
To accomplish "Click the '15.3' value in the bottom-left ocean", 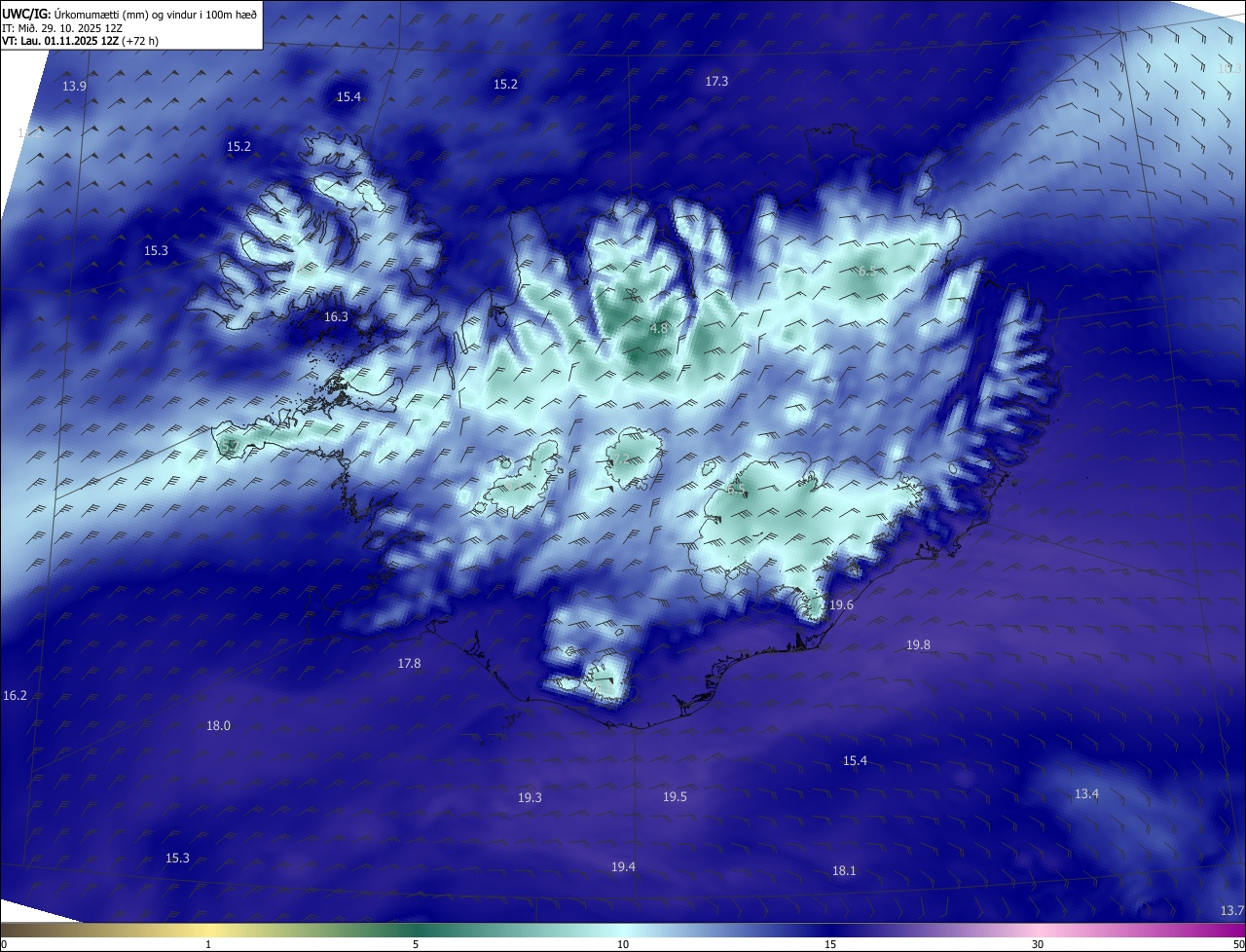I will click(x=177, y=859).
